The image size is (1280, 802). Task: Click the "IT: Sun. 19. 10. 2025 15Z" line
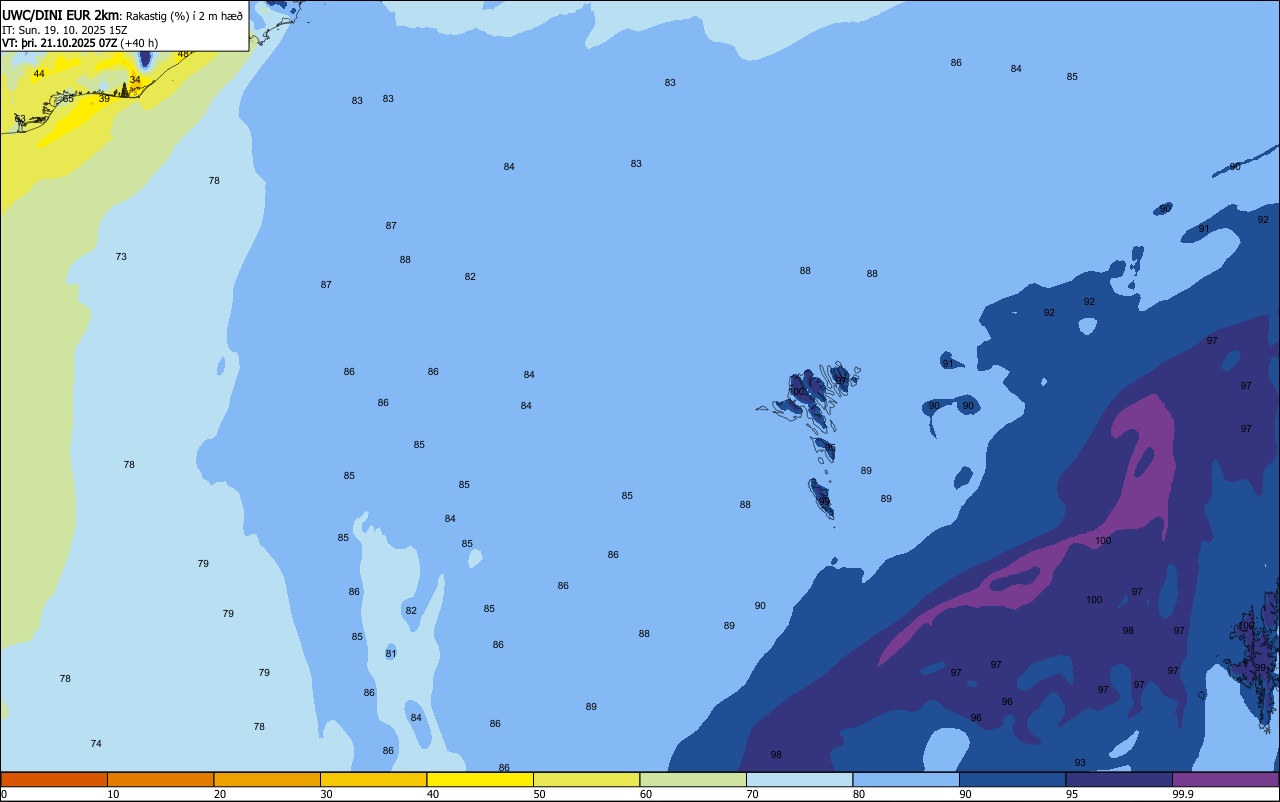(x=64, y=29)
